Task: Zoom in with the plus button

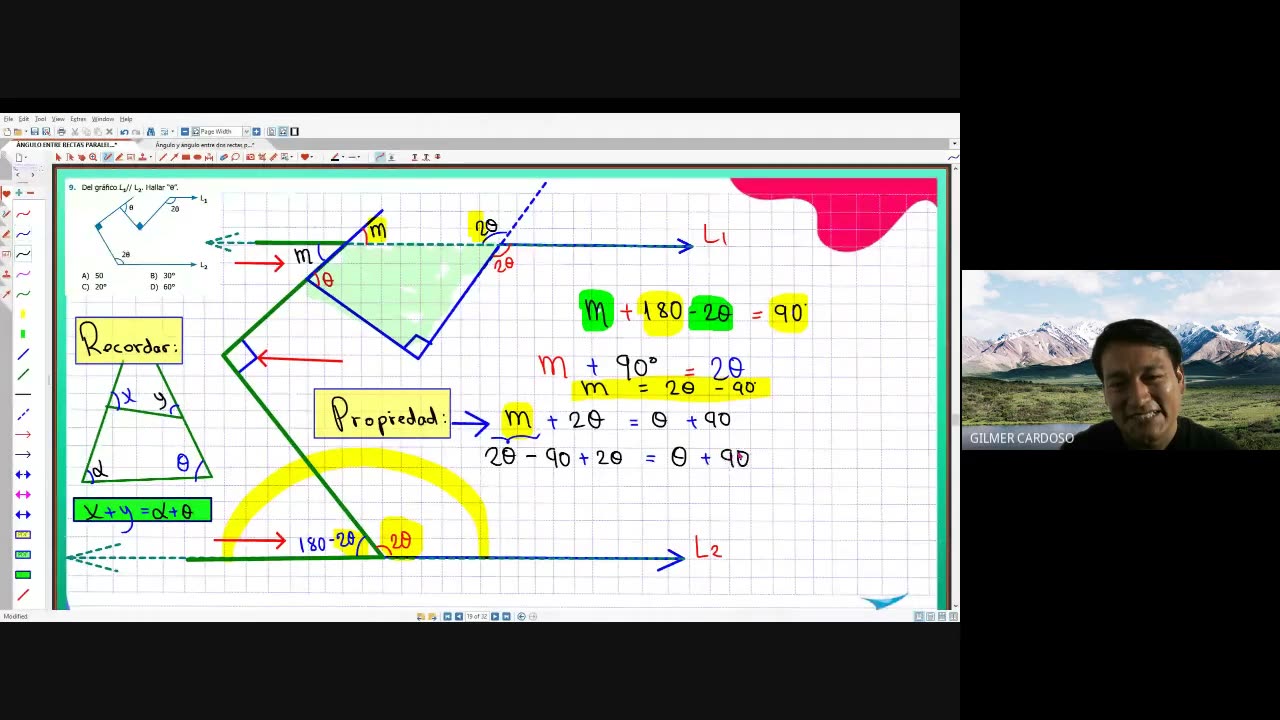Action: [x=256, y=131]
